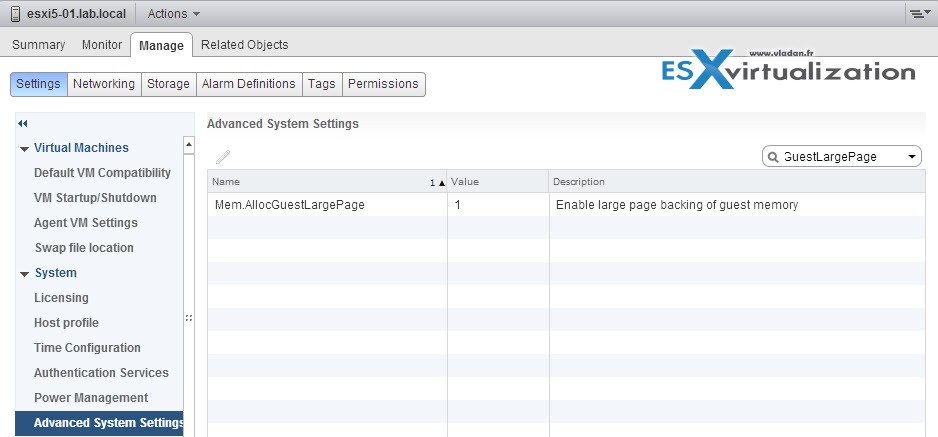Open Default VM Compatibility settings
Screen dimensions: 938x437
(x=102, y=173)
